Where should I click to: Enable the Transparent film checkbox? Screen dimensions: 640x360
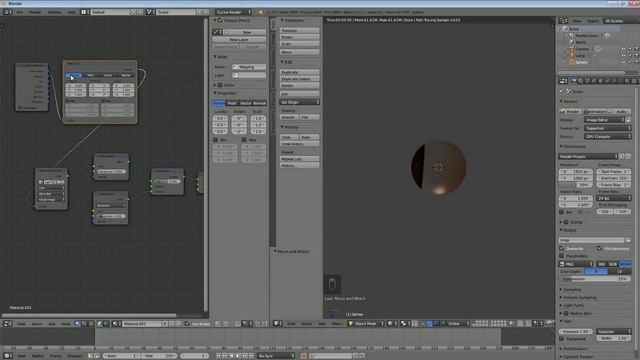pyautogui.click(x=562, y=339)
